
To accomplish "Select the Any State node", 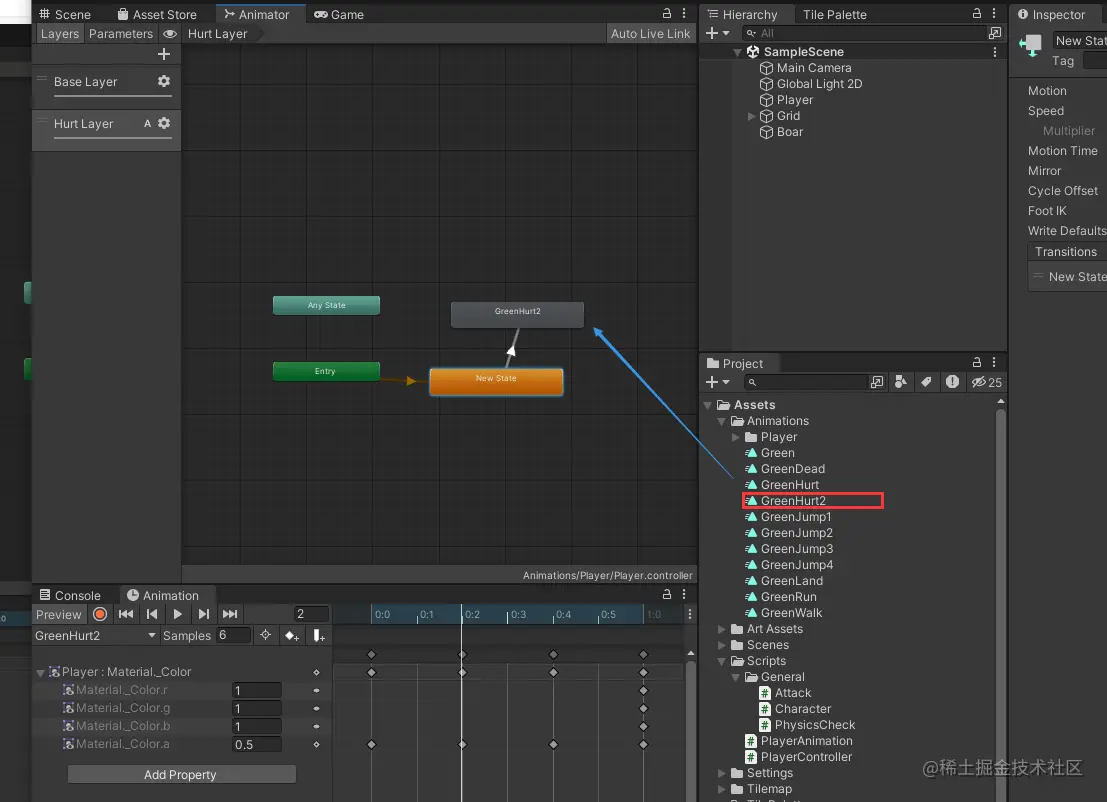I will pyautogui.click(x=326, y=305).
